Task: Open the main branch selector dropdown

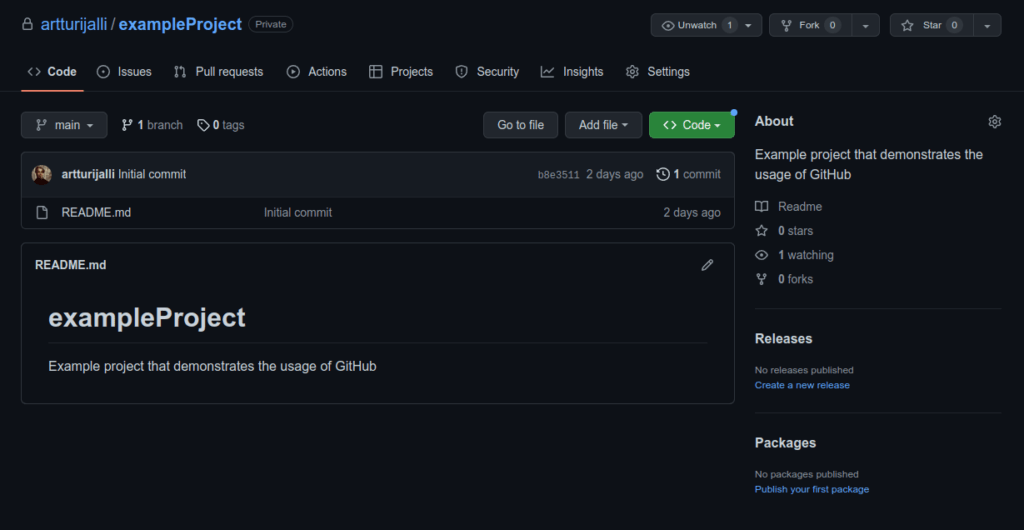Action: pos(64,125)
